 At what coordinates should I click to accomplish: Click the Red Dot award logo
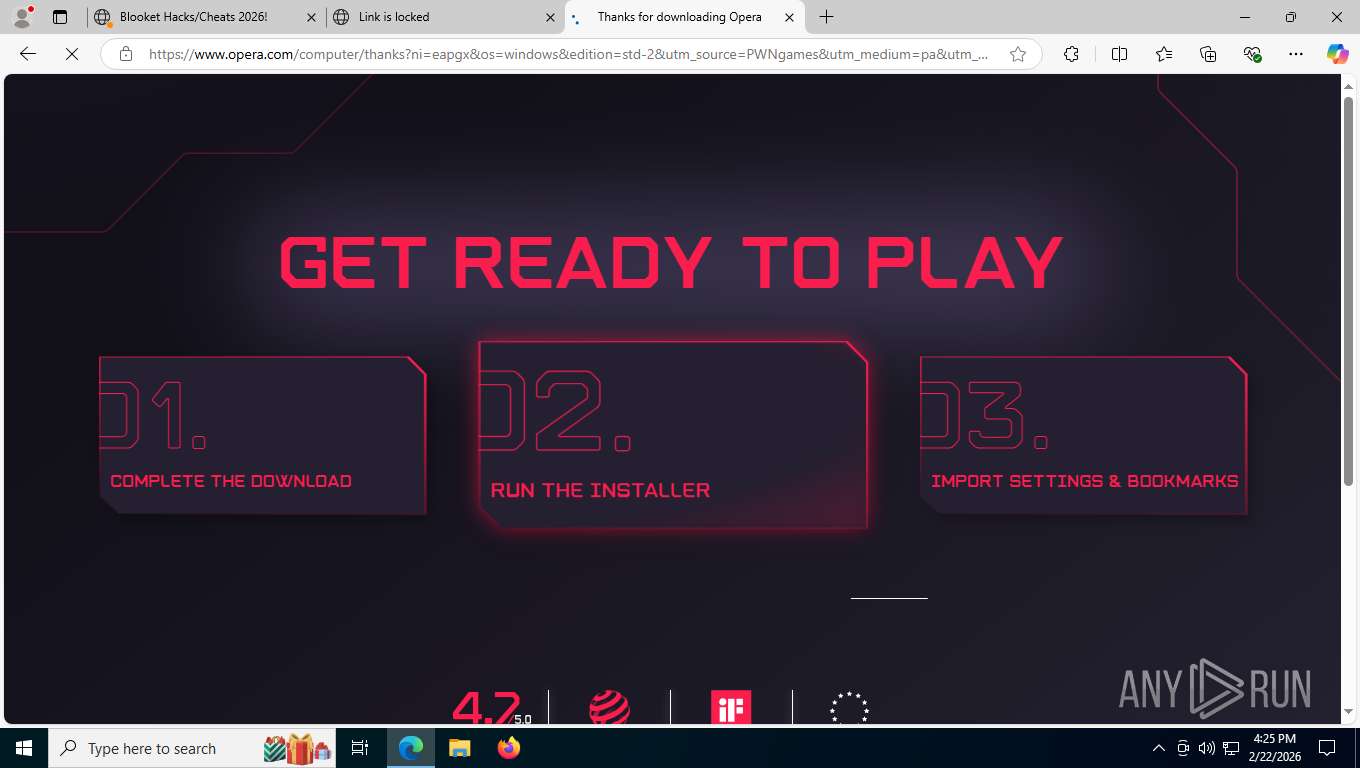pos(609,707)
